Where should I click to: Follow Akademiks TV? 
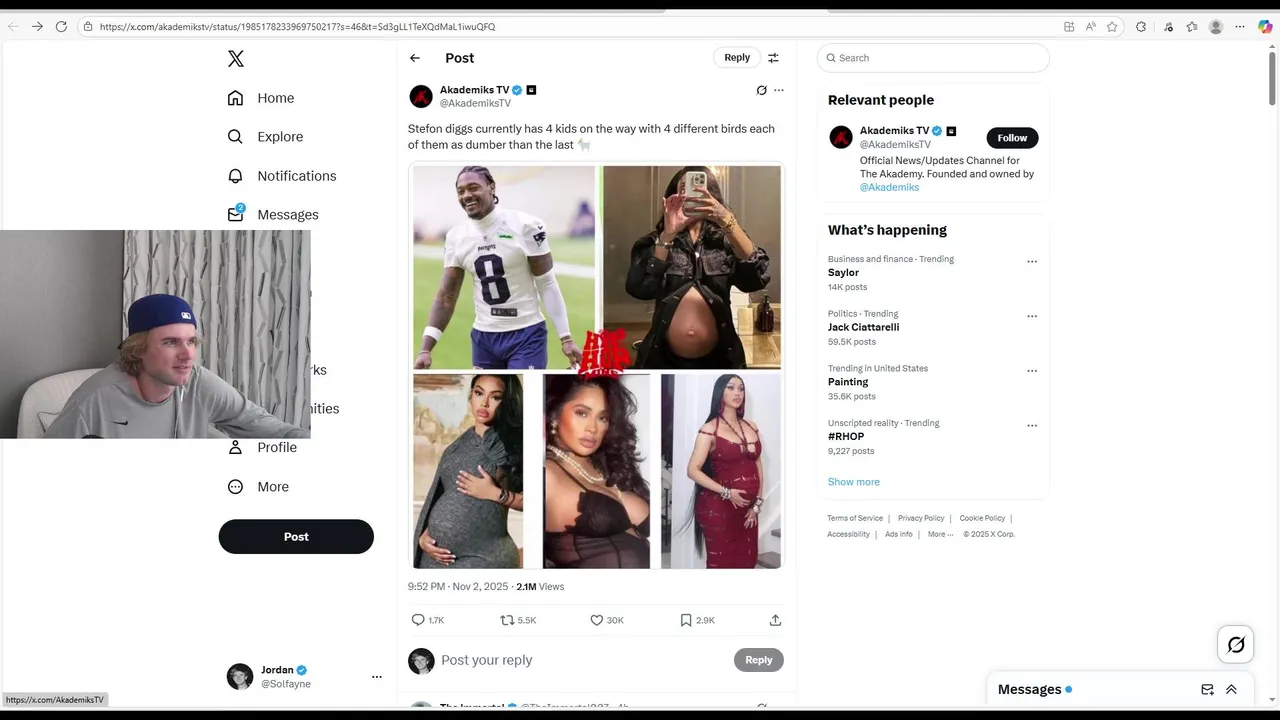pyautogui.click(x=1012, y=138)
